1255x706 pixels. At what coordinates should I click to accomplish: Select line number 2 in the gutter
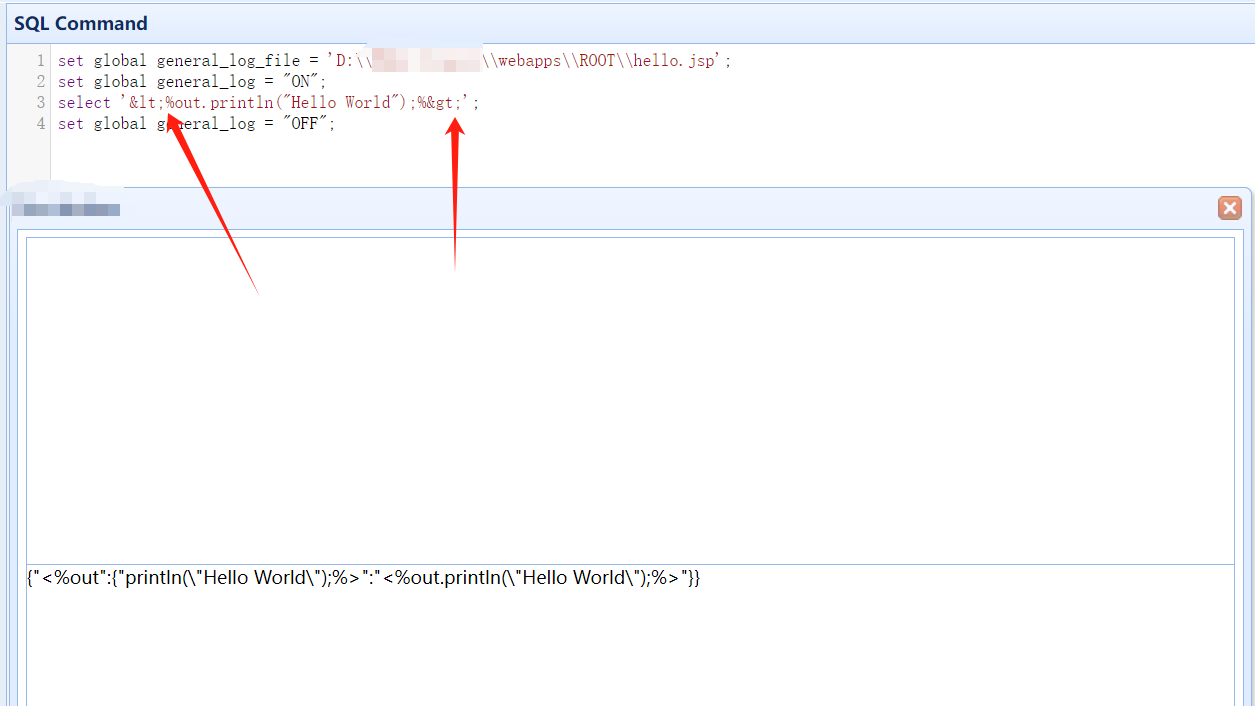pyautogui.click(x=40, y=82)
